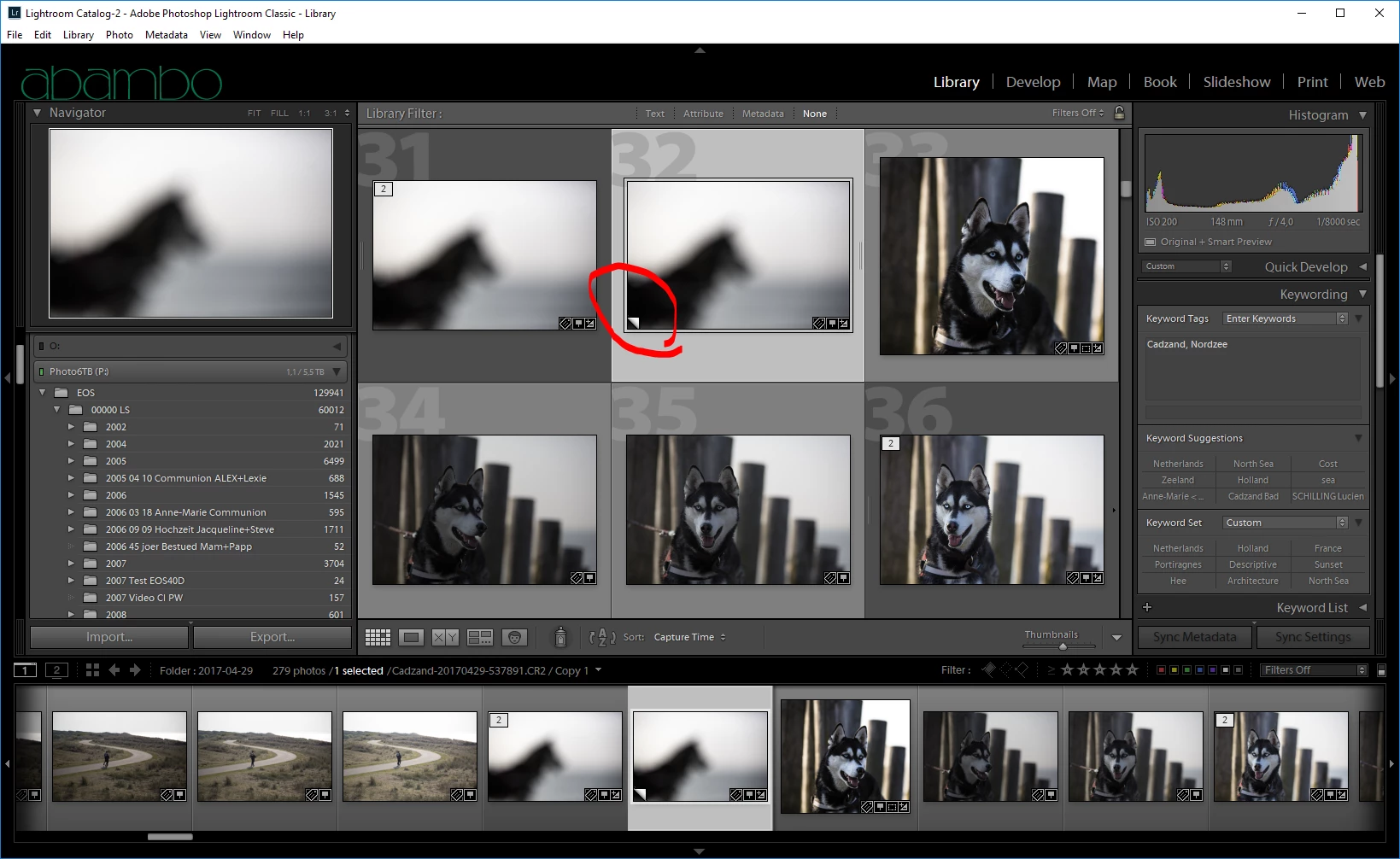The width and height of the screenshot is (1400, 859).
Task: Switch to Grid view icon
Action: tap(378, 637)
